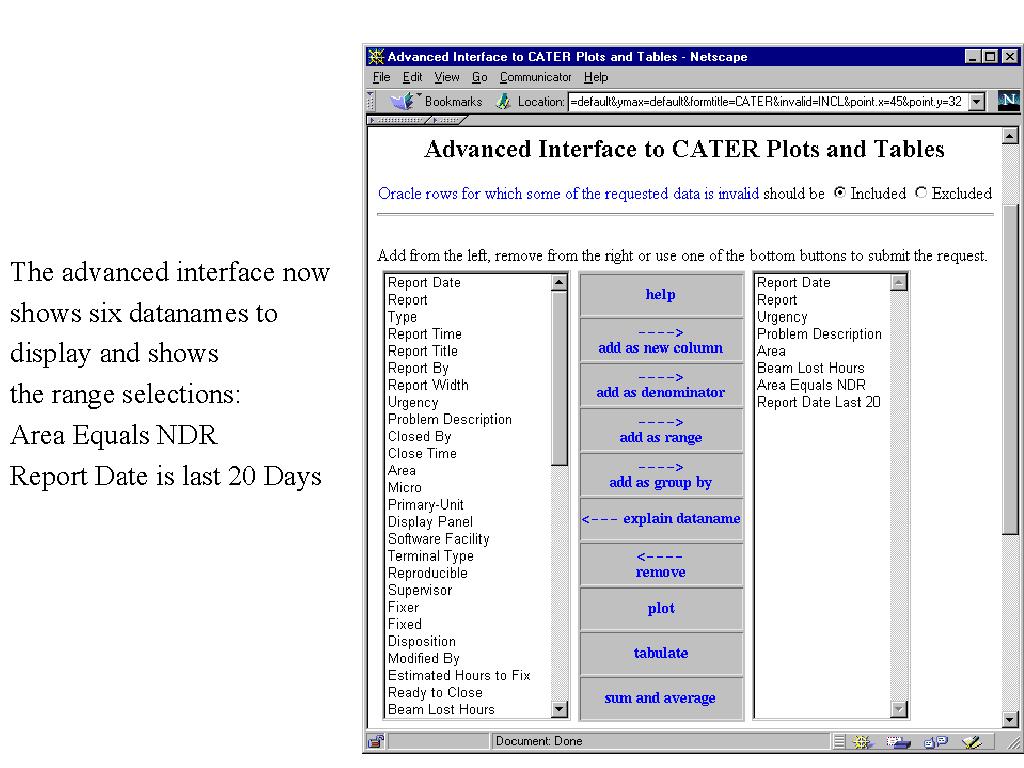Image resolution: width=1024 pixels, height=768 pixels.
Task: Open Newsgroups icon in the component bar
Action: (x=935, y=741)
